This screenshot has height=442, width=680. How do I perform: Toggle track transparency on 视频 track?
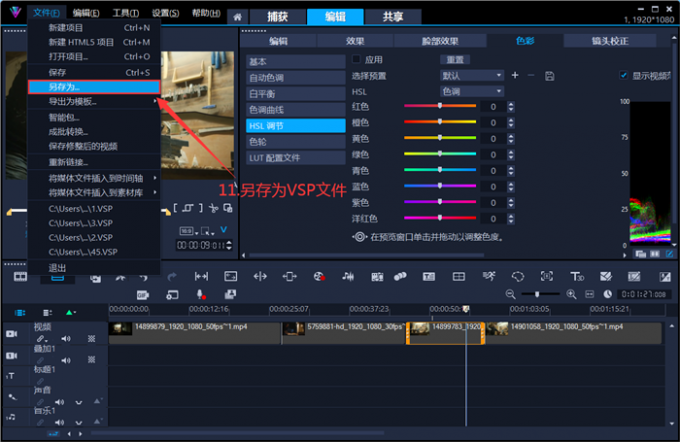coord(92,339)
